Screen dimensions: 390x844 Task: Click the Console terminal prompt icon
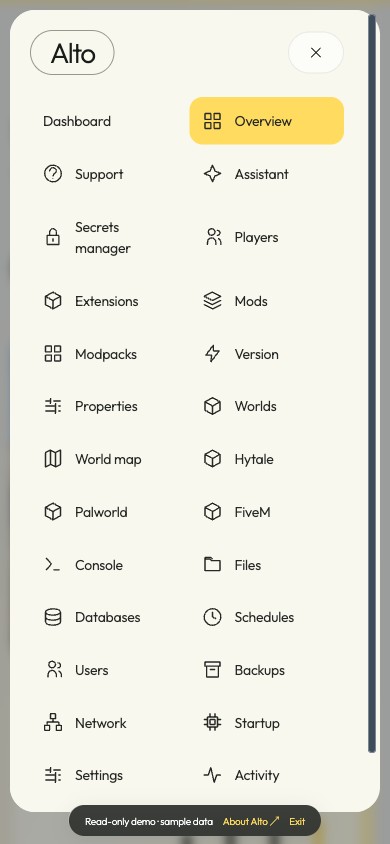click(x=53, y=565)
